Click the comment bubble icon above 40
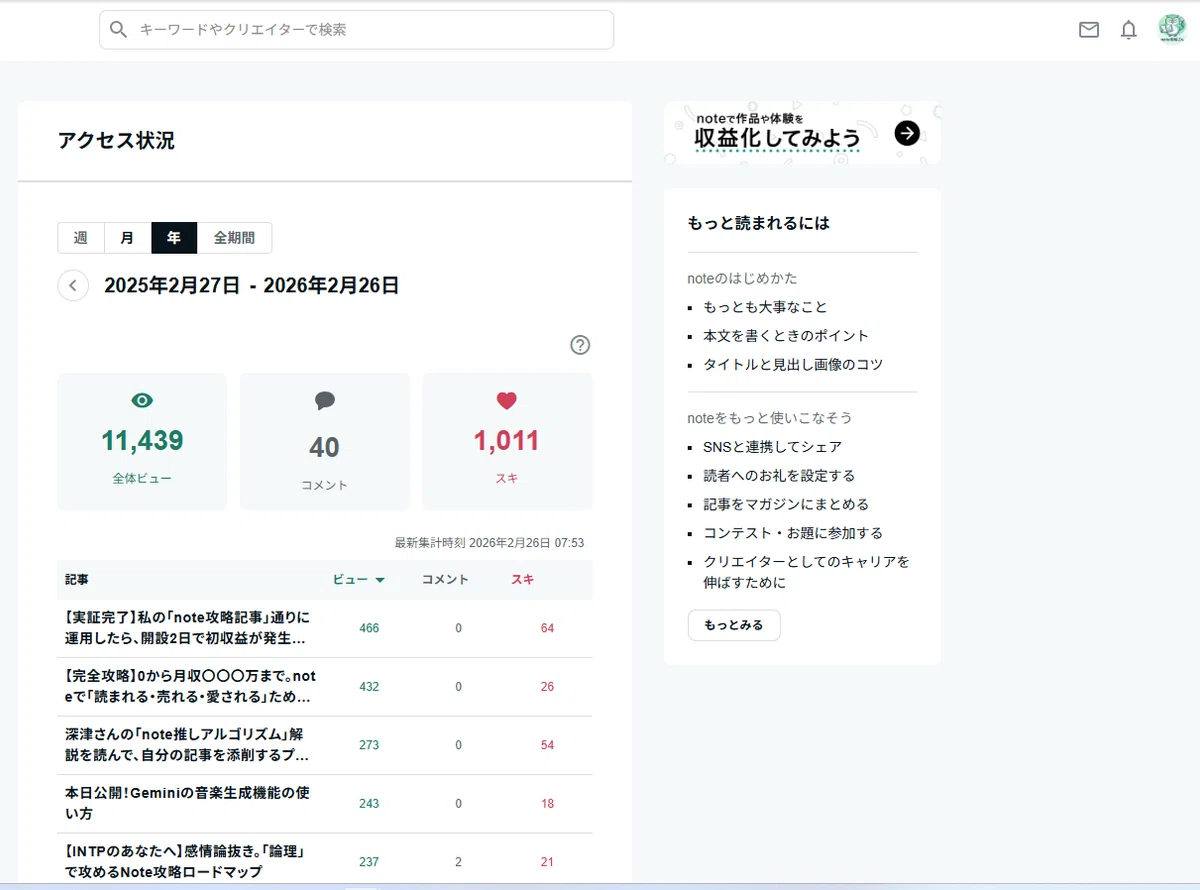This screenshot has height=890, width=1200. (x=325, y=401)
